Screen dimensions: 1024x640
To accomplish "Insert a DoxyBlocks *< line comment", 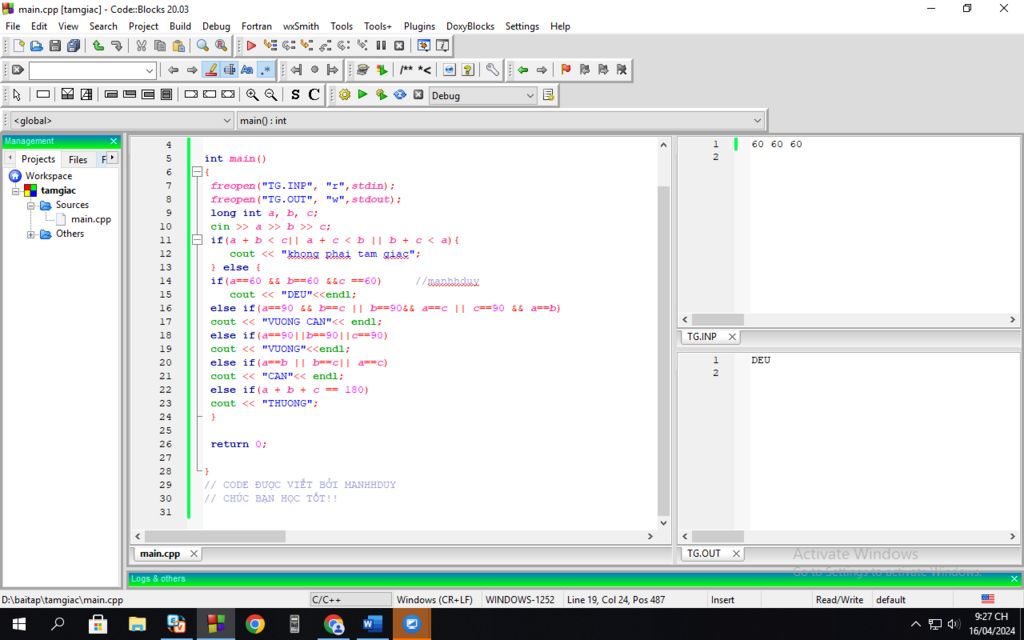I will (x=424, y=70).
